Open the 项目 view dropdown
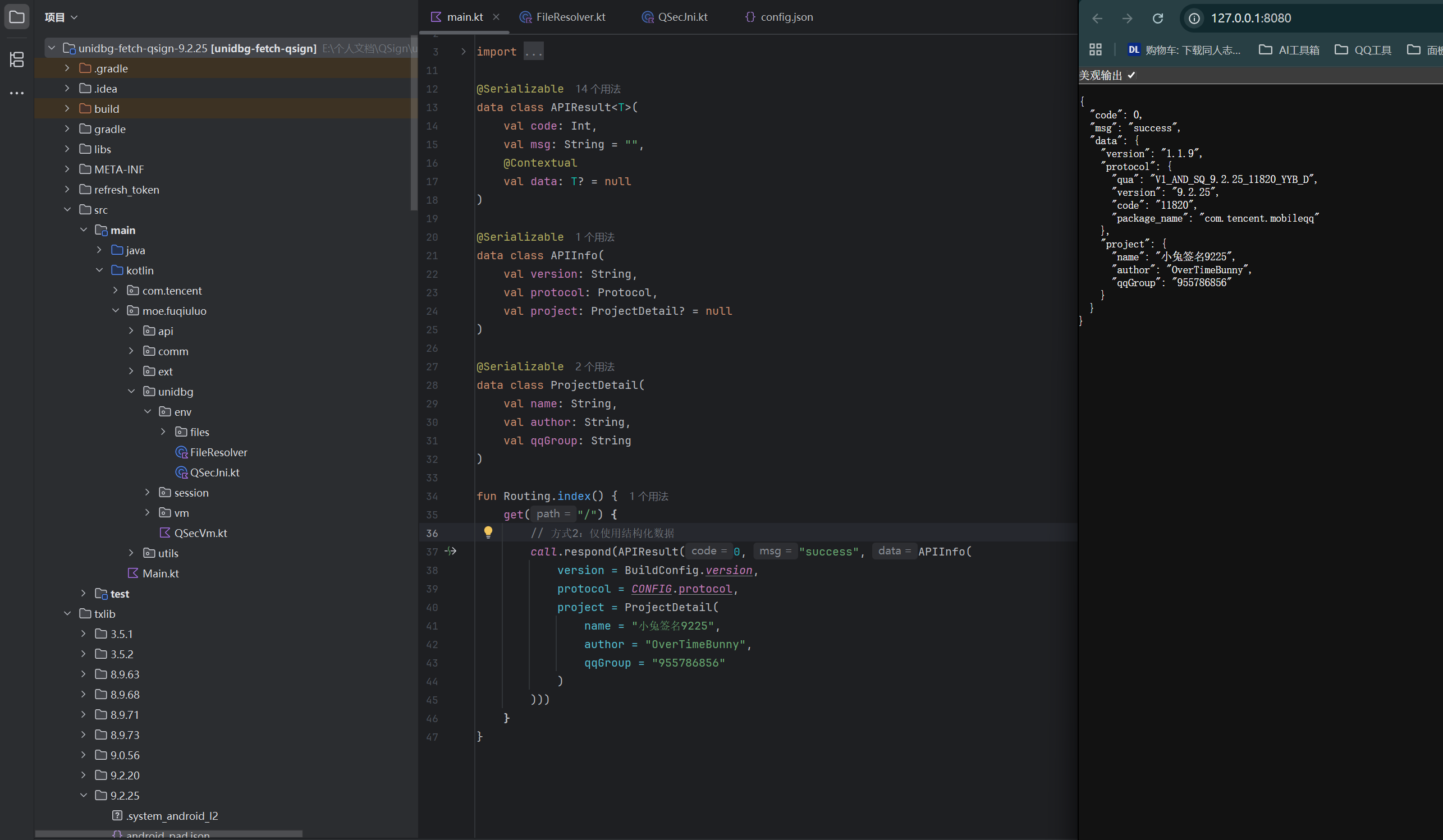1443x840 pixels. [61, 17]
